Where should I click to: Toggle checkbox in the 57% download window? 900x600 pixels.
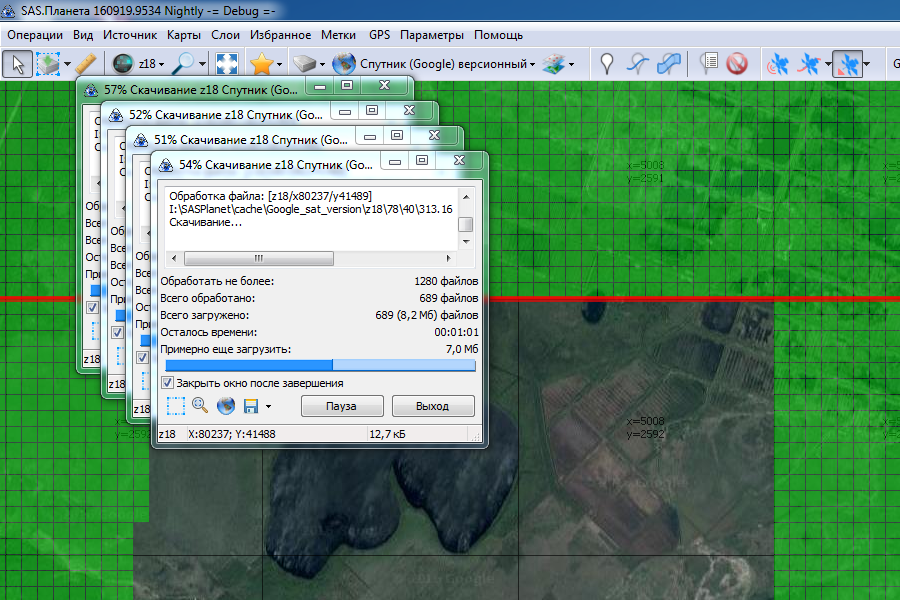point(92,308)
